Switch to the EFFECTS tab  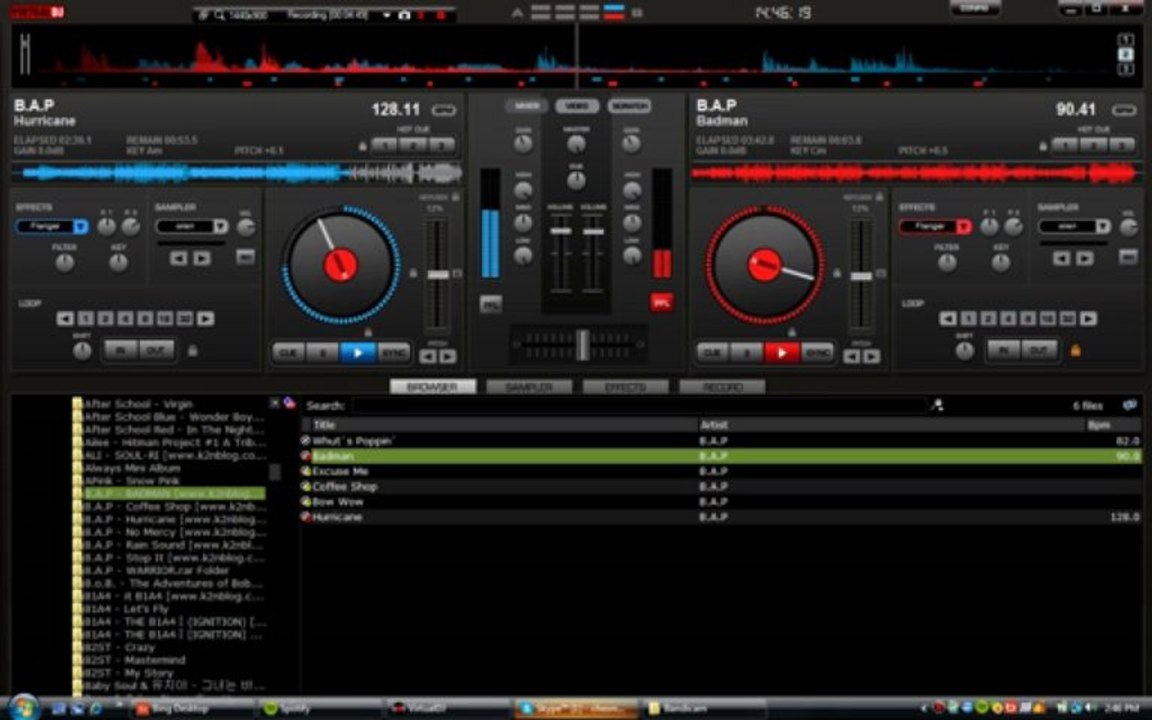[625, 386]
